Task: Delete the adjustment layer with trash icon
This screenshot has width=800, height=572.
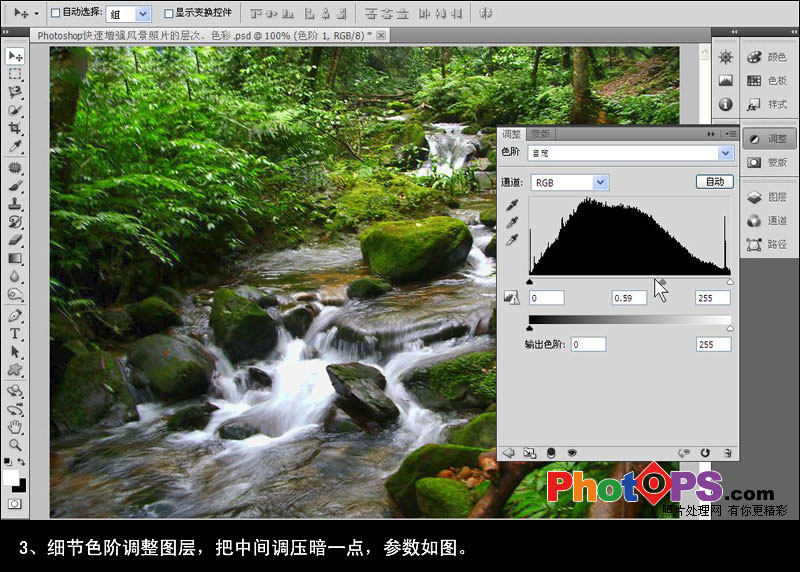Action: coord(728,453)
